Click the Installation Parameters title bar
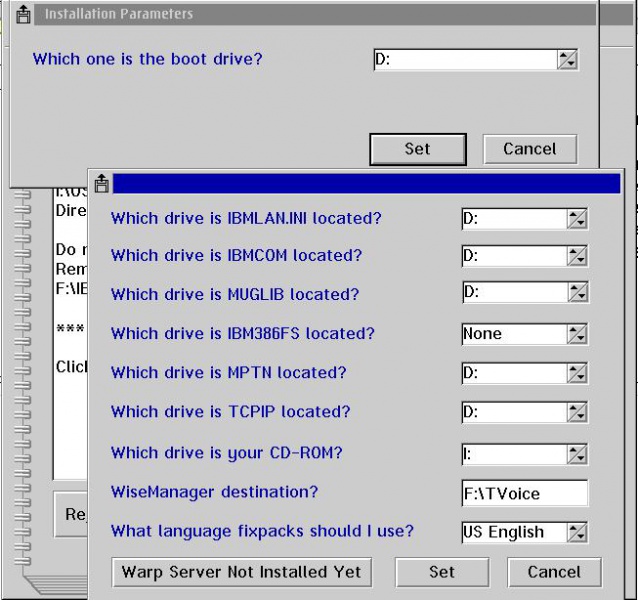Image resolution: width=638 pixels, height=600 pixels. pyautogui.click(x=315, y=15)
